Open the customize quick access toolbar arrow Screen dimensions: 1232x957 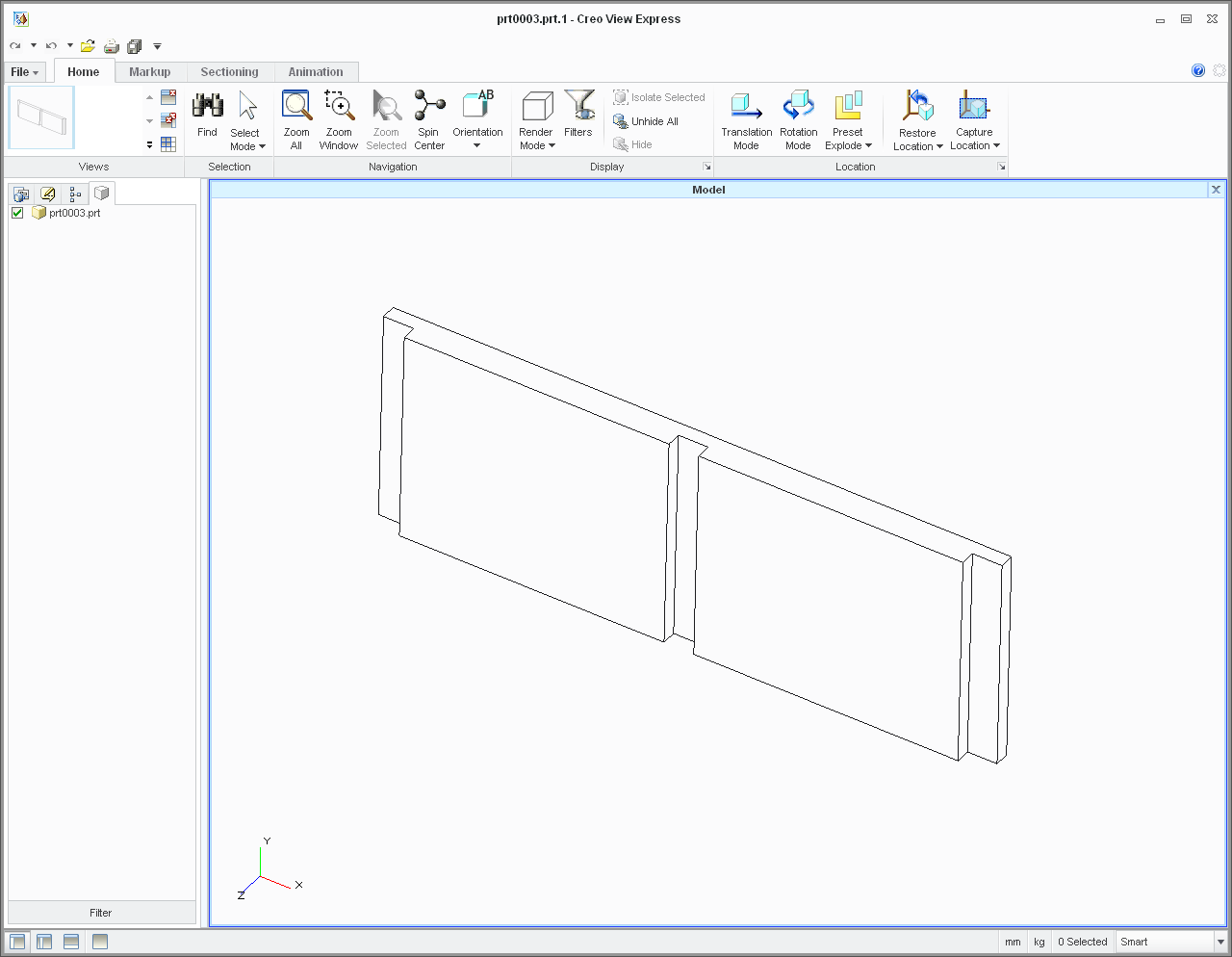click(157, 46)
